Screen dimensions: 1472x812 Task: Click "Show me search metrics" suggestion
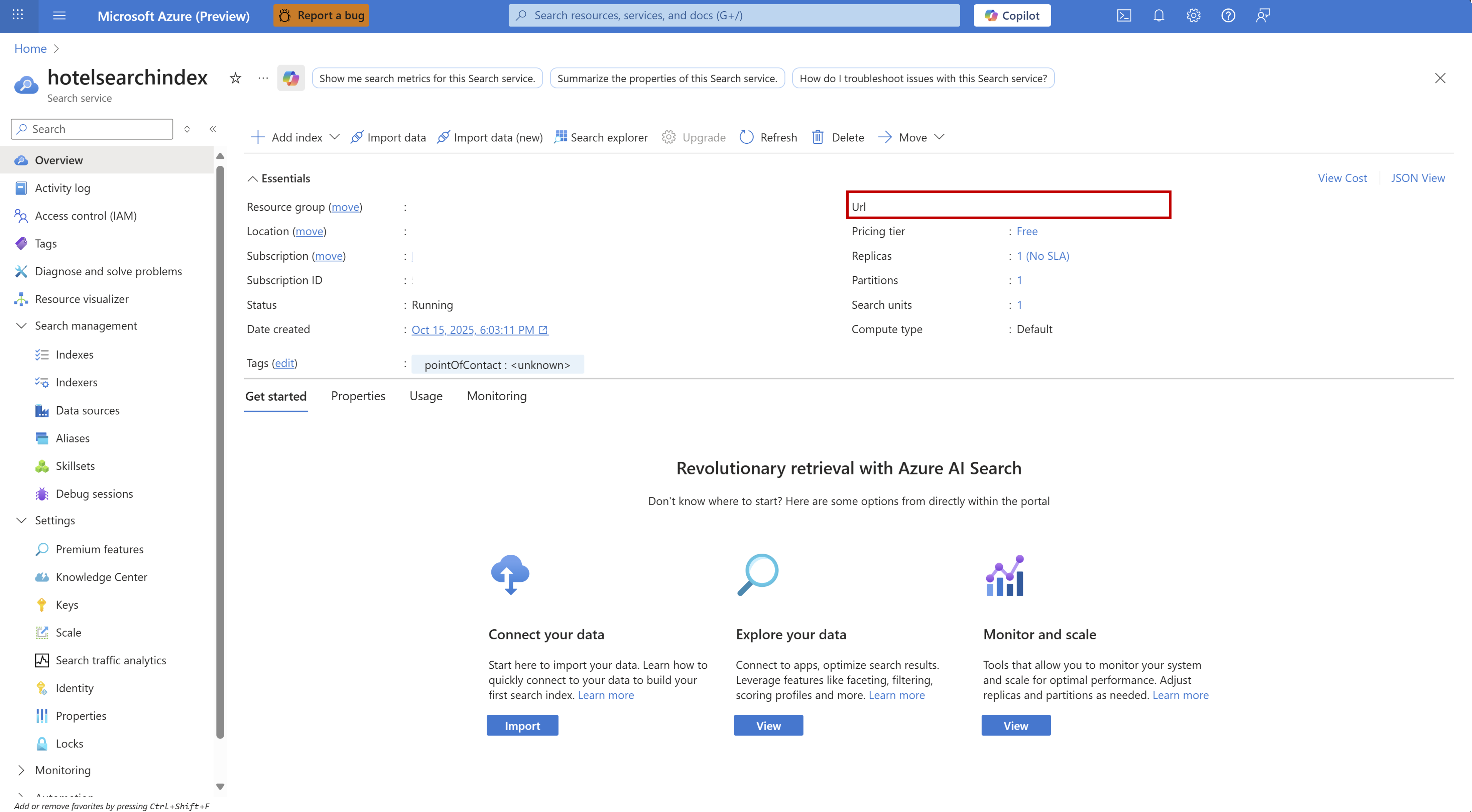pyautogui.click(x=427, y=78)
